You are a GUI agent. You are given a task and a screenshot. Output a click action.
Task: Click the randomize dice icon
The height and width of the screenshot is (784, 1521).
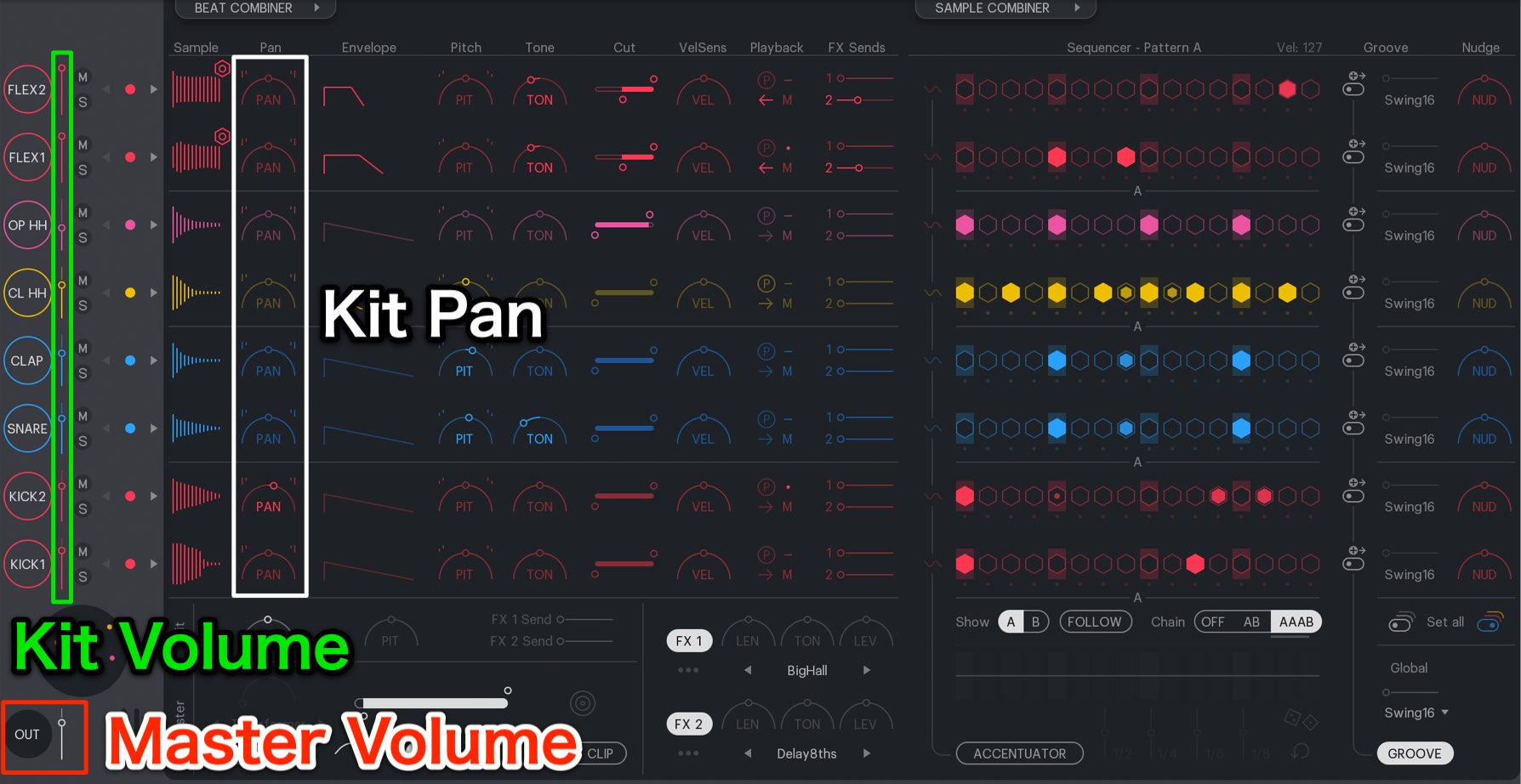(x=1301, y=719)
